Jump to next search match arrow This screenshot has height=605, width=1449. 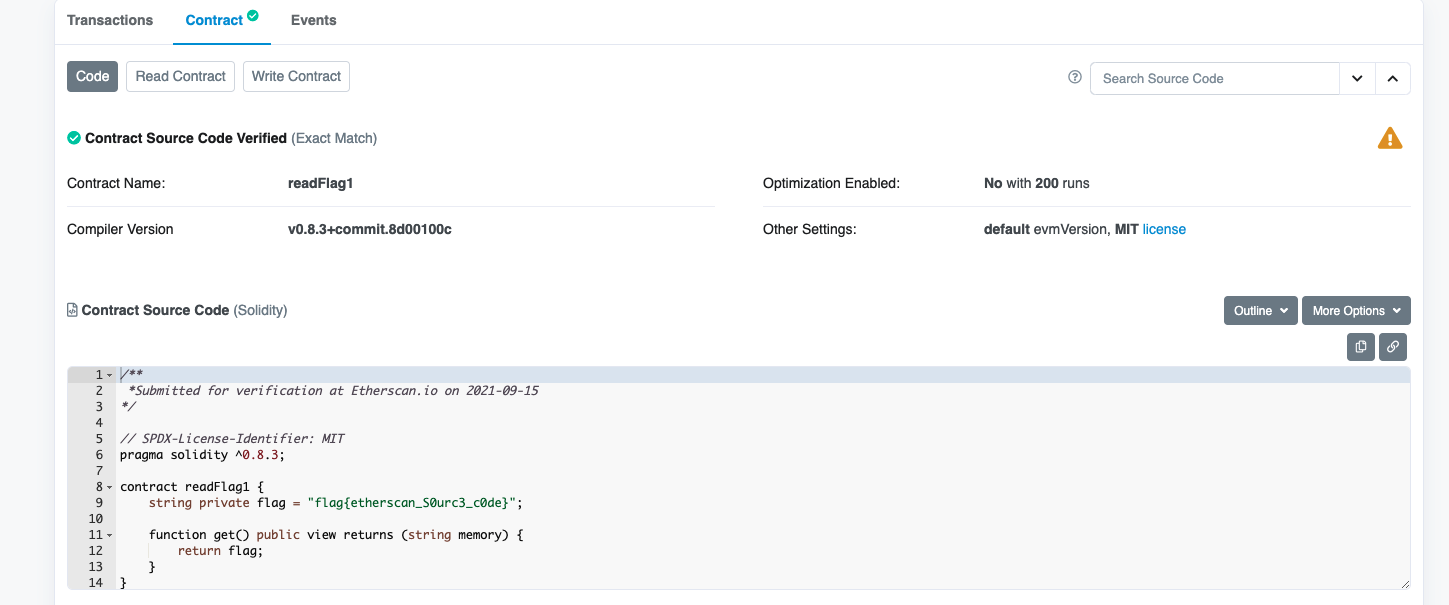click(x=1357, y=78)
